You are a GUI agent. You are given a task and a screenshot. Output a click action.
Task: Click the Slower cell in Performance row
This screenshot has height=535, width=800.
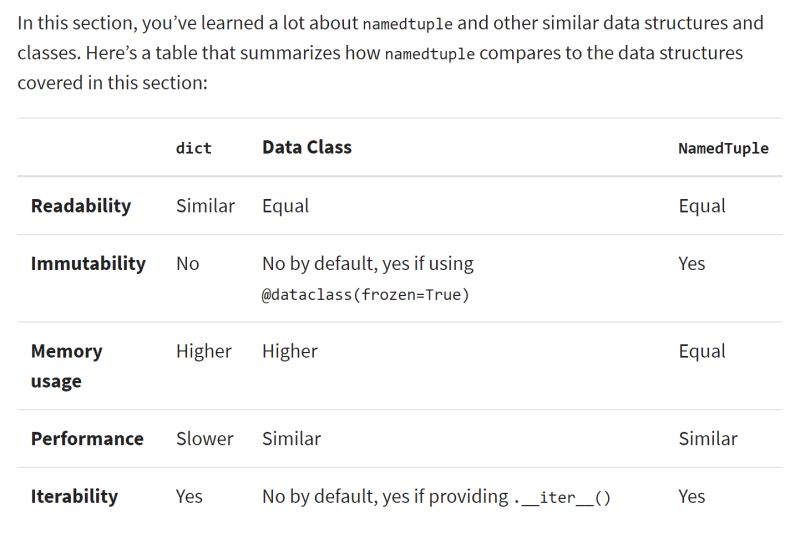coord(205,439)
